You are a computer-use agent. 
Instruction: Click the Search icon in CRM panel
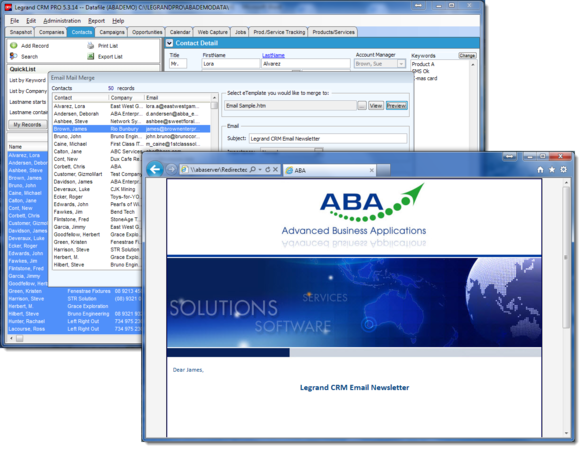click(14, 56)
